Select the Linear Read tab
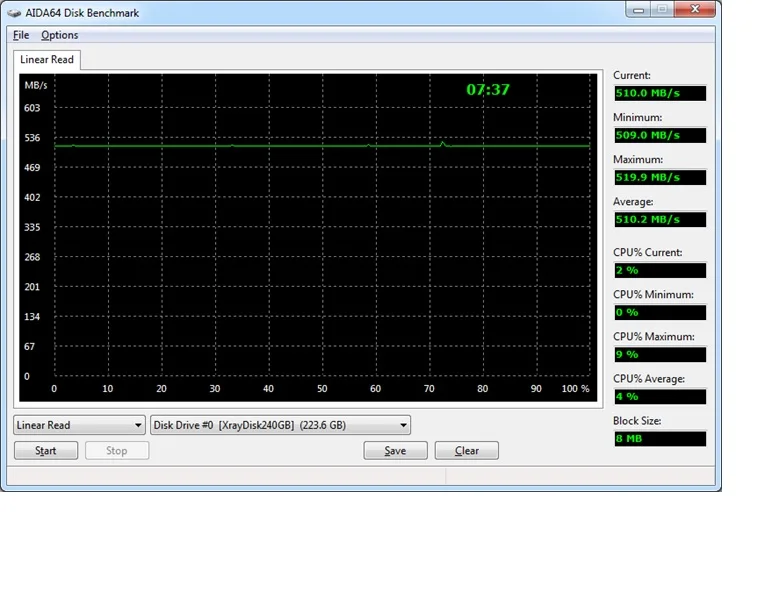The width and height of the screenshot is (768, 614). [x=47, y=60]
